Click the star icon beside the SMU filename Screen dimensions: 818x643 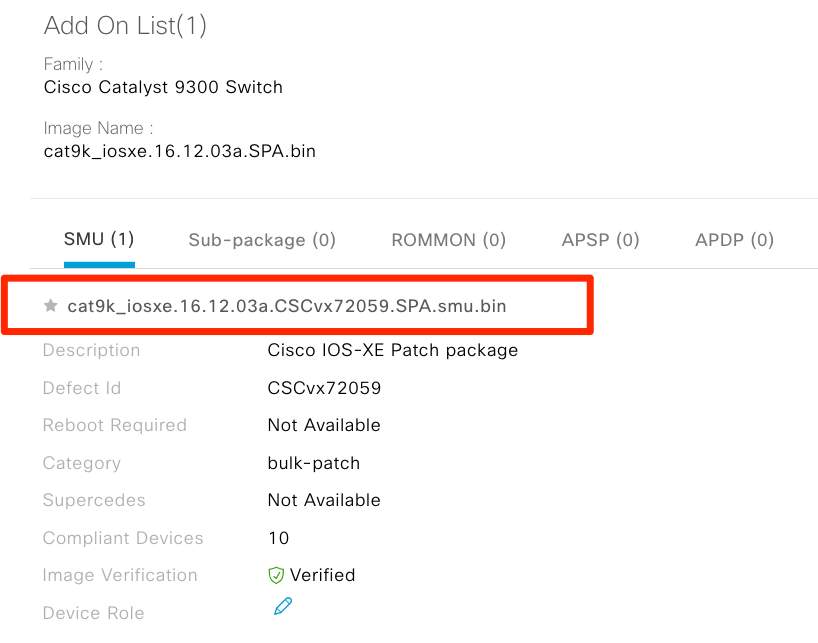(x=51, y=306)
